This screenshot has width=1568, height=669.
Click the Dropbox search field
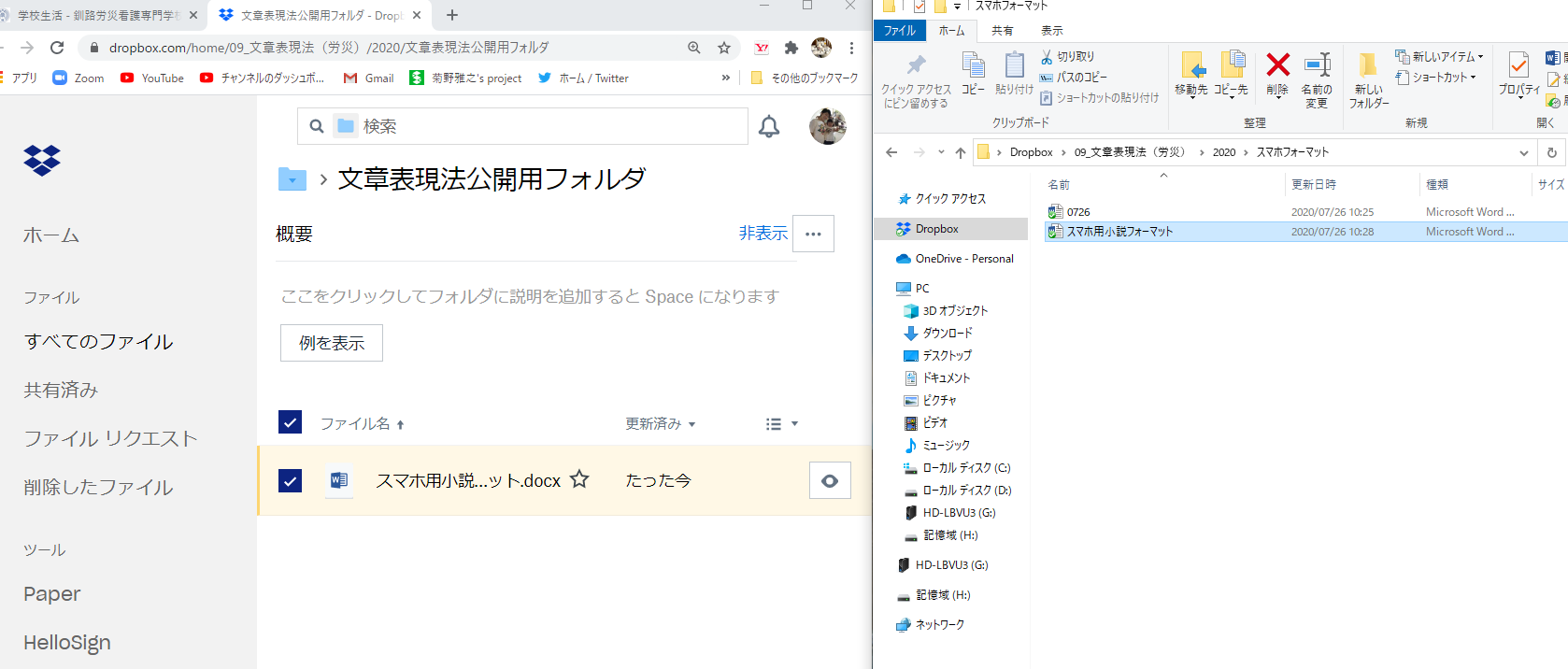coord(522,126)
